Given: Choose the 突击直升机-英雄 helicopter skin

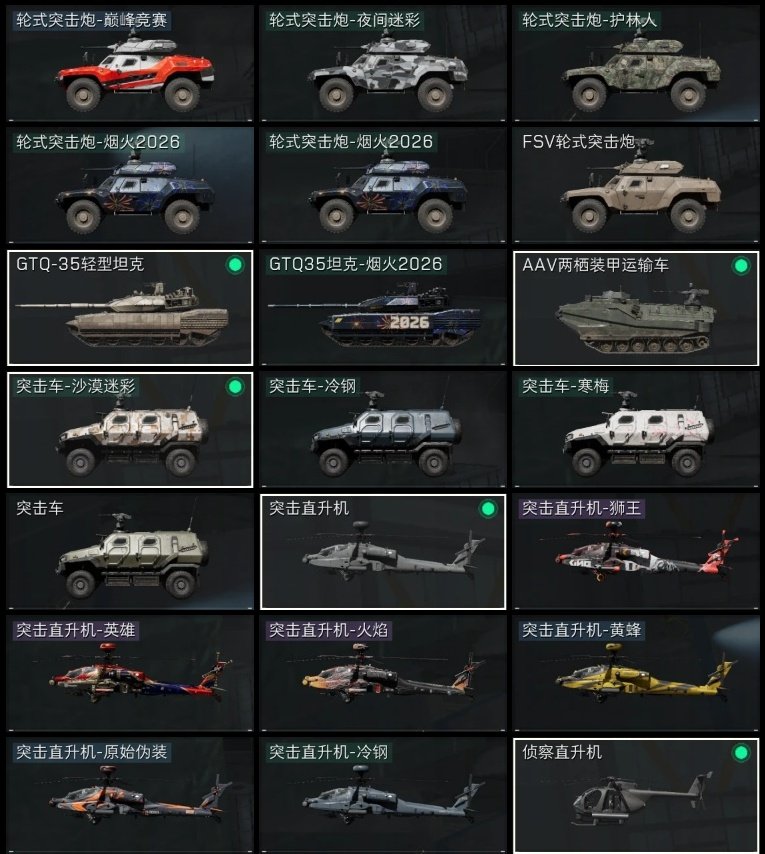Looking at the screenshot, I should (130, 674).
